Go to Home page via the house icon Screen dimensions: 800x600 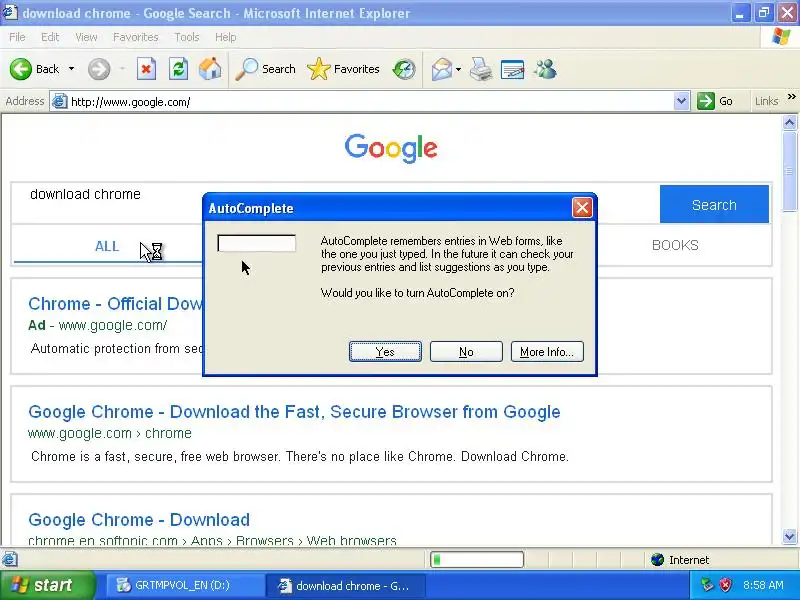click(x=210, y=69)
